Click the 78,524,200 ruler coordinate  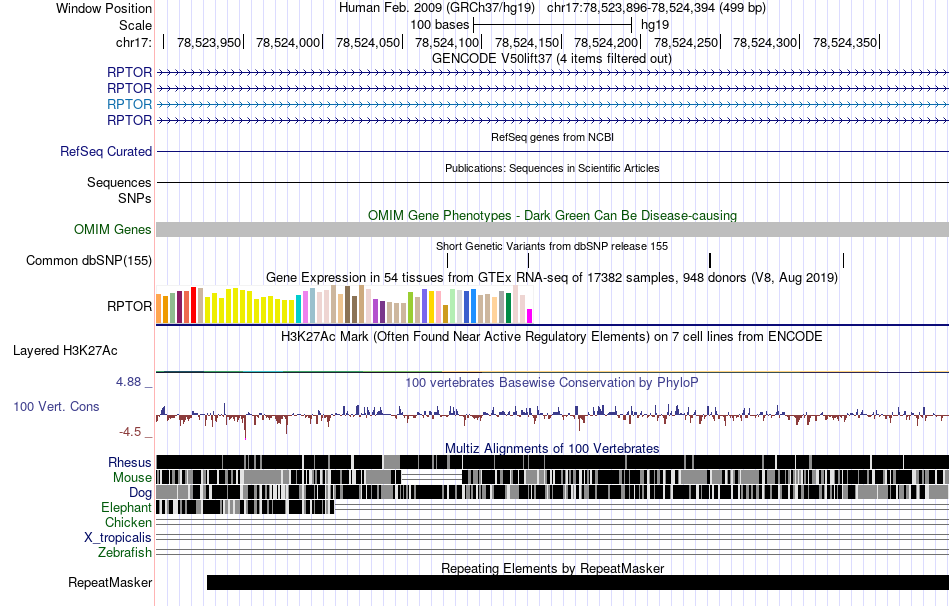(606, 42)
